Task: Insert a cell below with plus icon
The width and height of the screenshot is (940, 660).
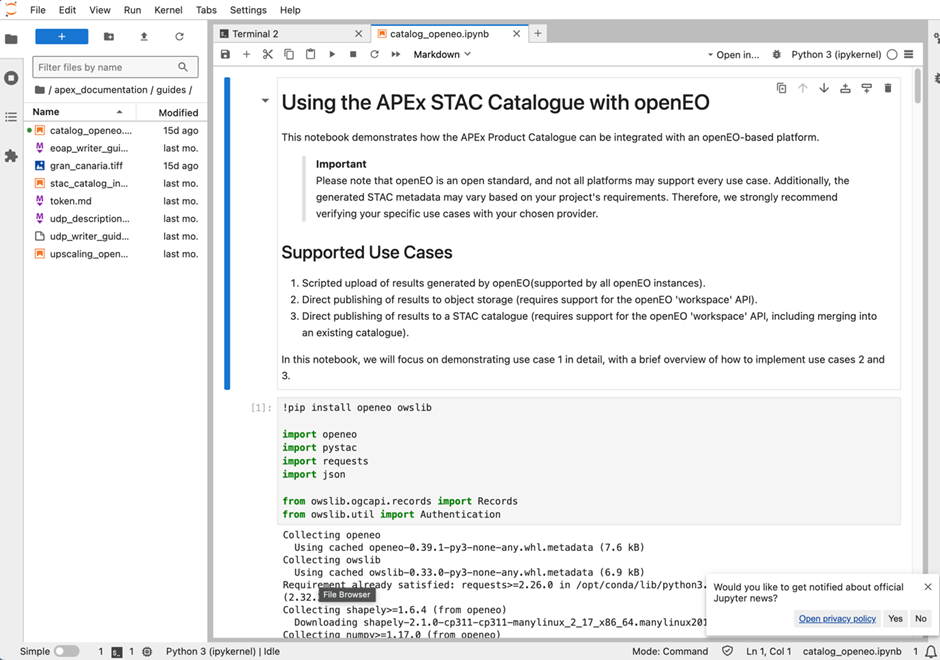Action: coord(246,55)
